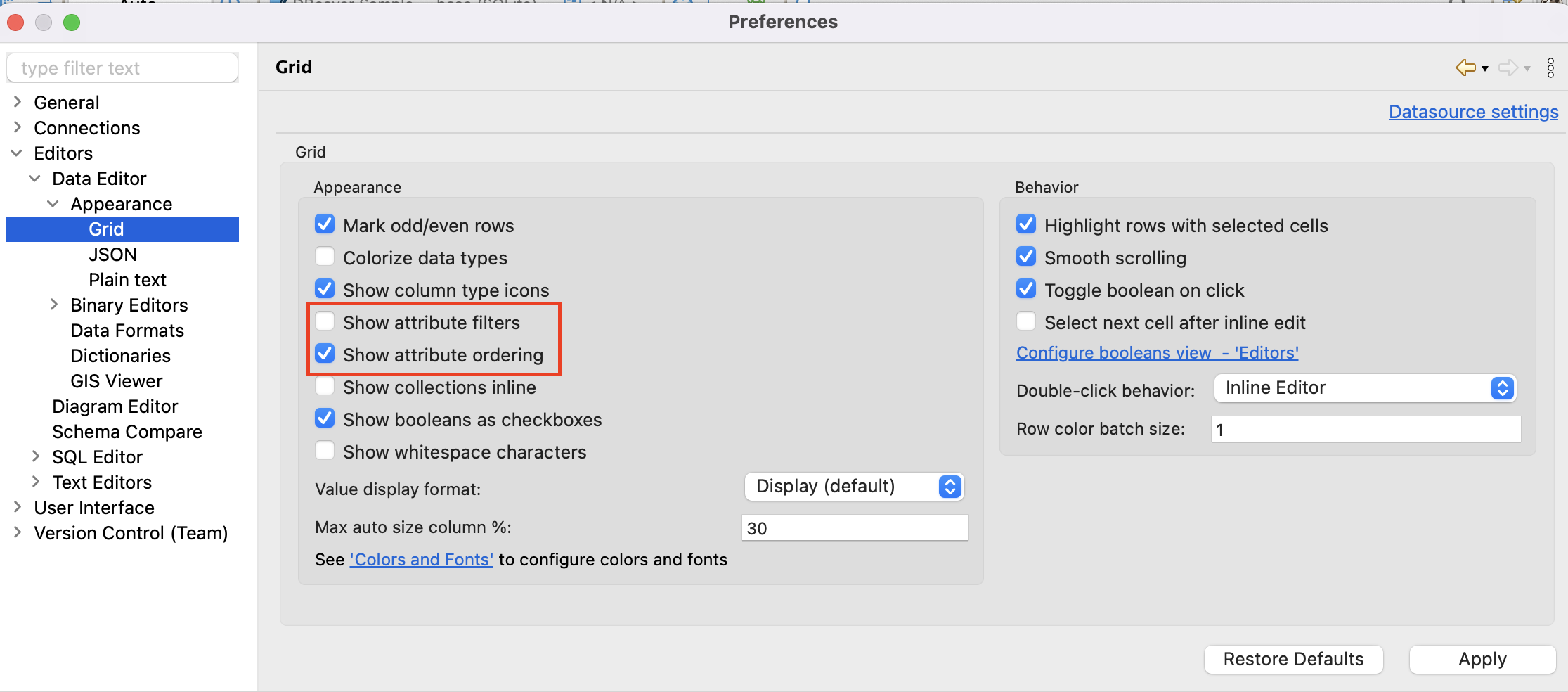Image resolution: width=1568 pixels, height=692 pixels.
Task: Check "Show attribute filters"
Action: 325,321
